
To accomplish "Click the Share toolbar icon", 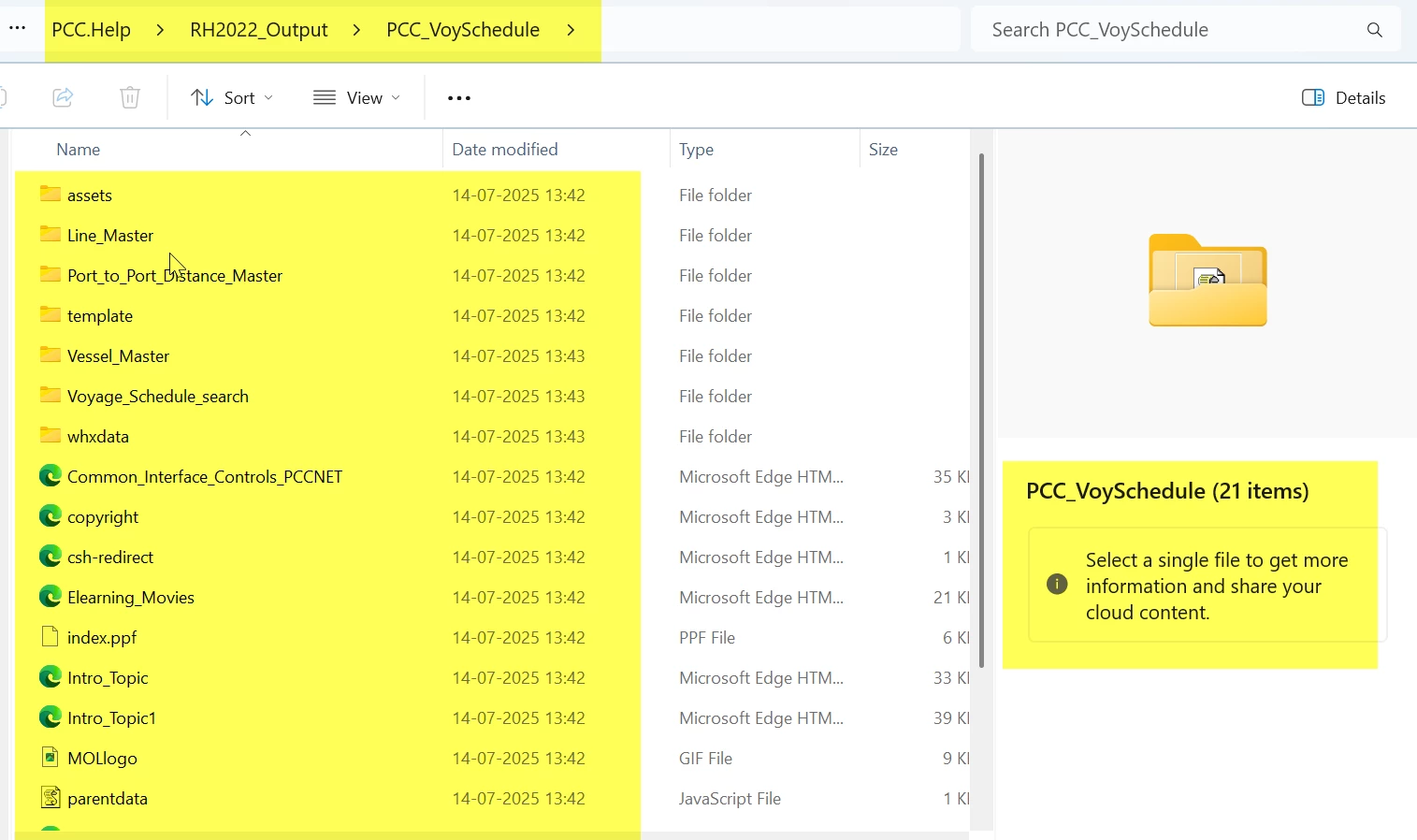I will (x=63, y=97).
